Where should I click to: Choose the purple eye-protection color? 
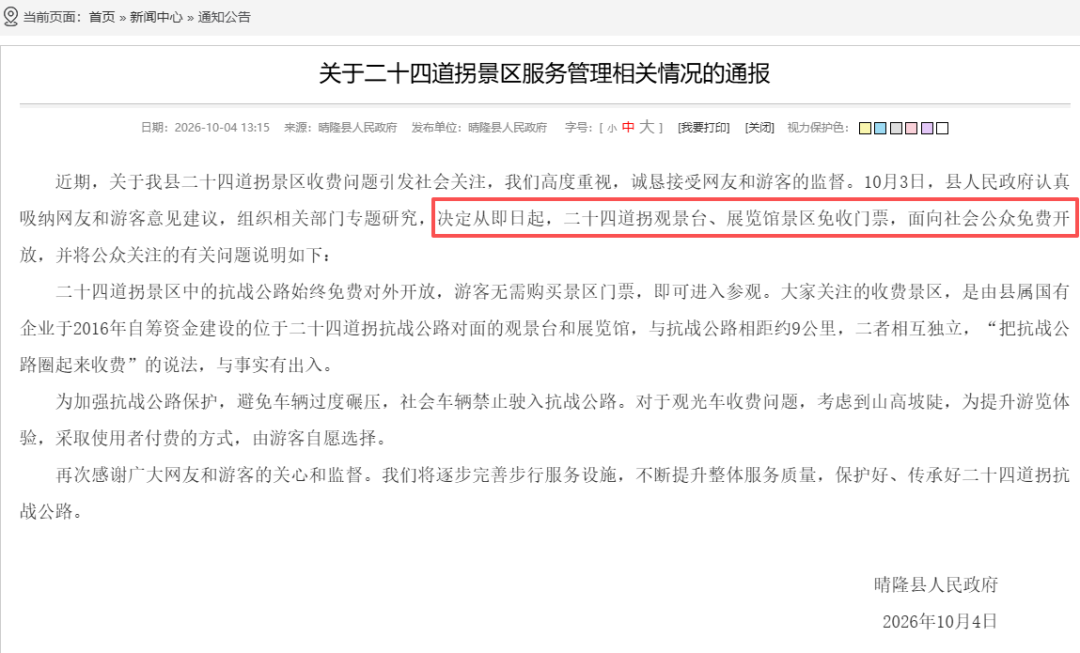coord(927,128)
